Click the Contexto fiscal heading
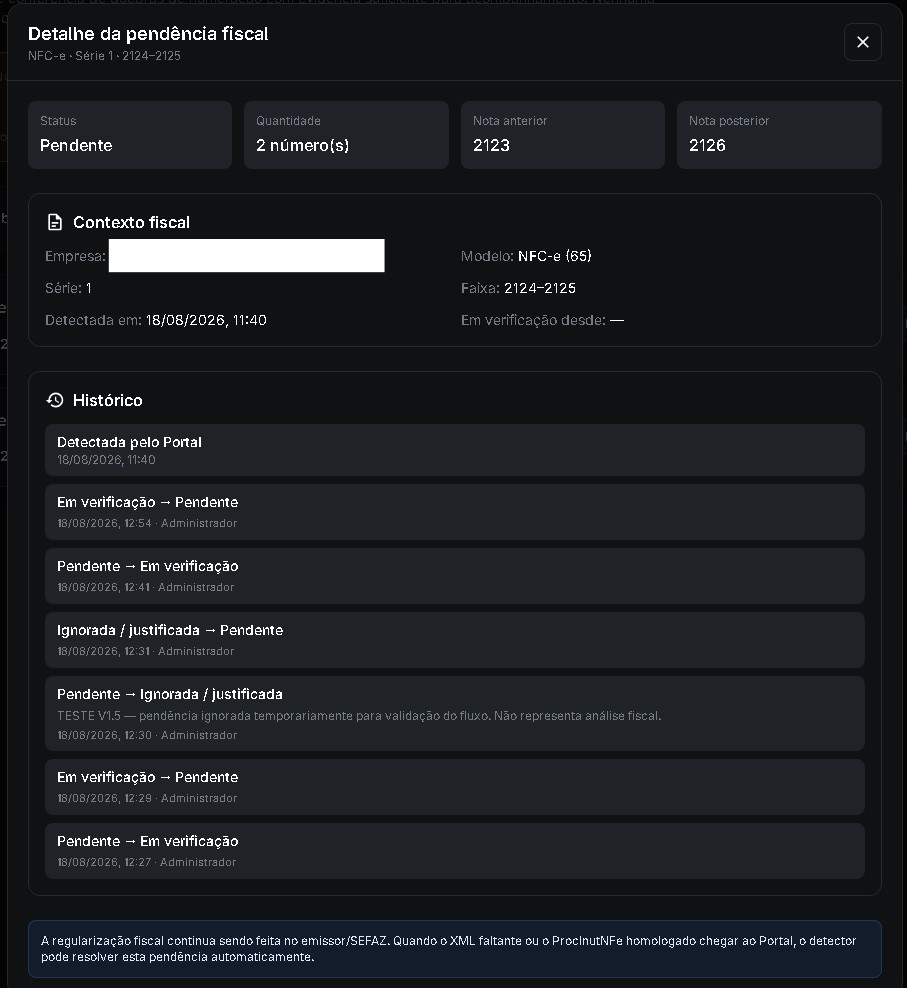The height and width of the screenshot is (988, 907). pyautogui.click(x=131, y=222)
